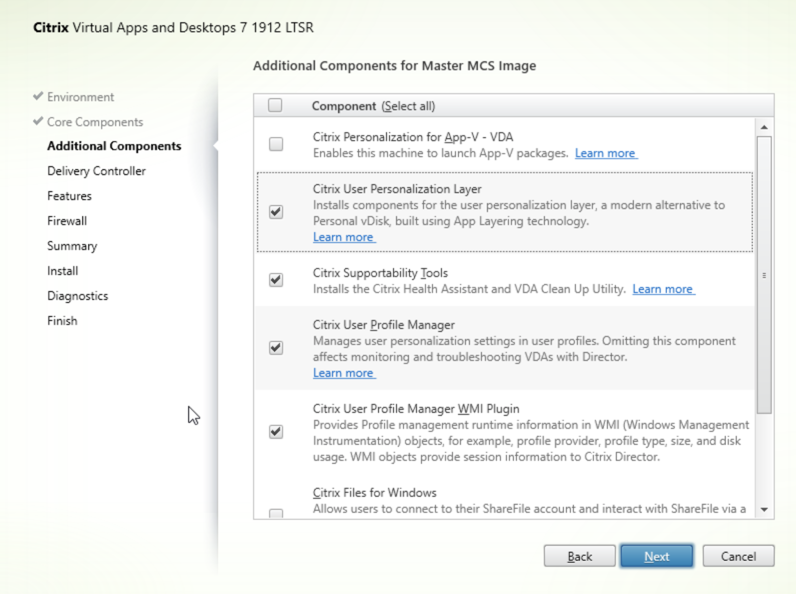Open Learn more for User Profile Manager
This screenshot has height=594, width=796.
pos(344,373)
